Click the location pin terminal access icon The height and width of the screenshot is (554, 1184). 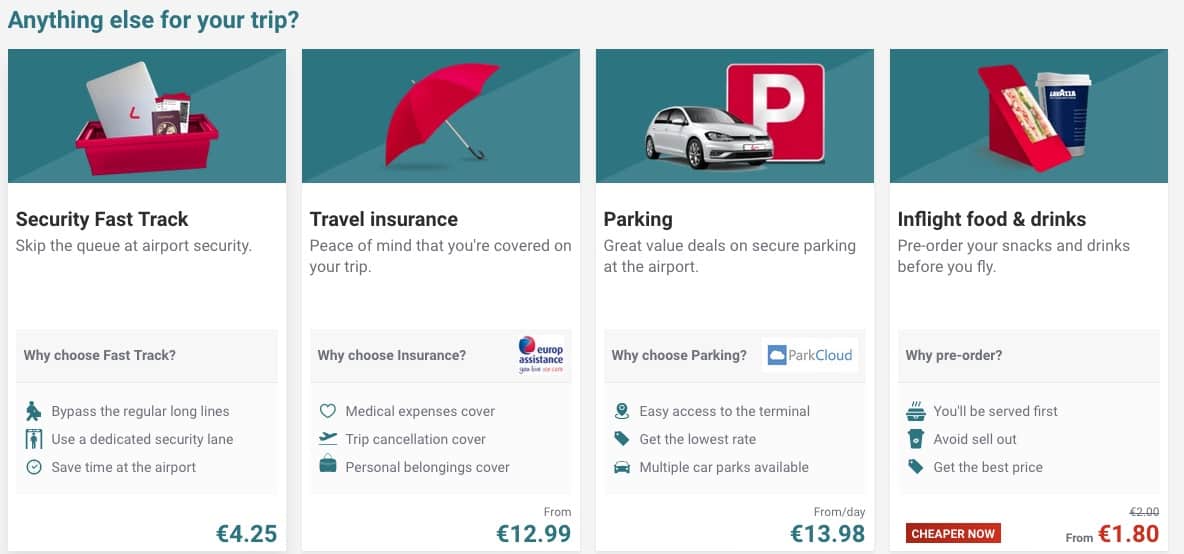click(621, 411)
